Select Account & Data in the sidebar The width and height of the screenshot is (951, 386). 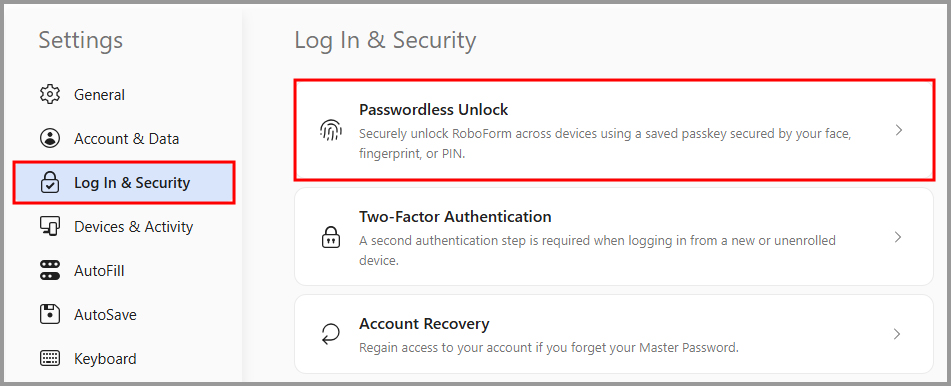point(127,138)
